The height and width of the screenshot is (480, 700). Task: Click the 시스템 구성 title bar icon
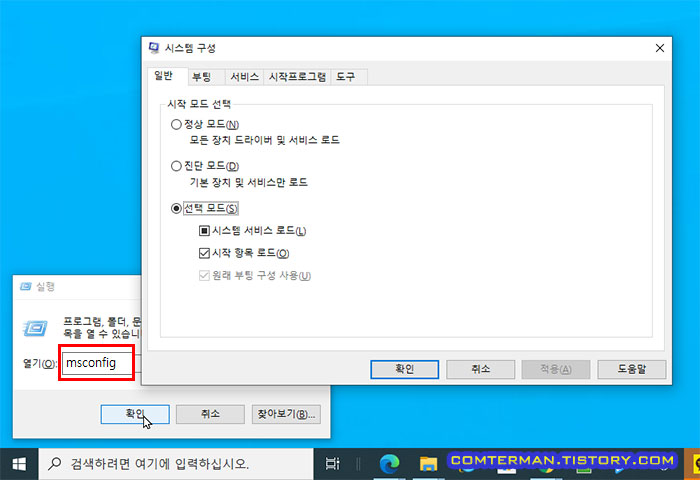pyautogui.click(x=154, y=48)
